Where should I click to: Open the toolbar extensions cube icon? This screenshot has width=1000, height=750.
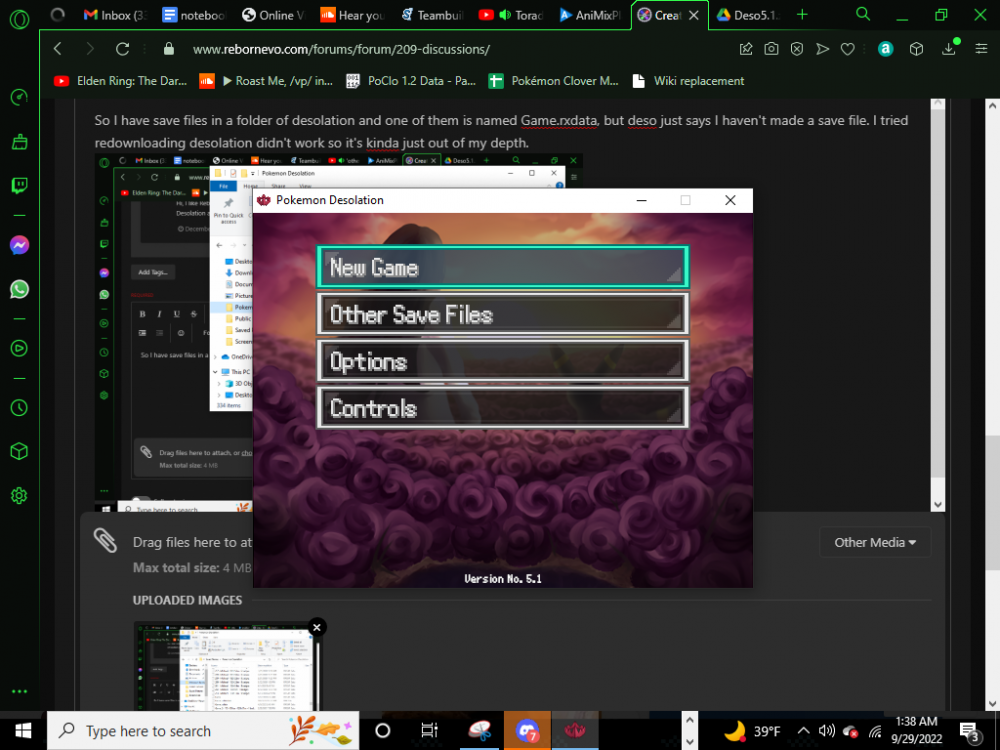[x=916, y=49]
